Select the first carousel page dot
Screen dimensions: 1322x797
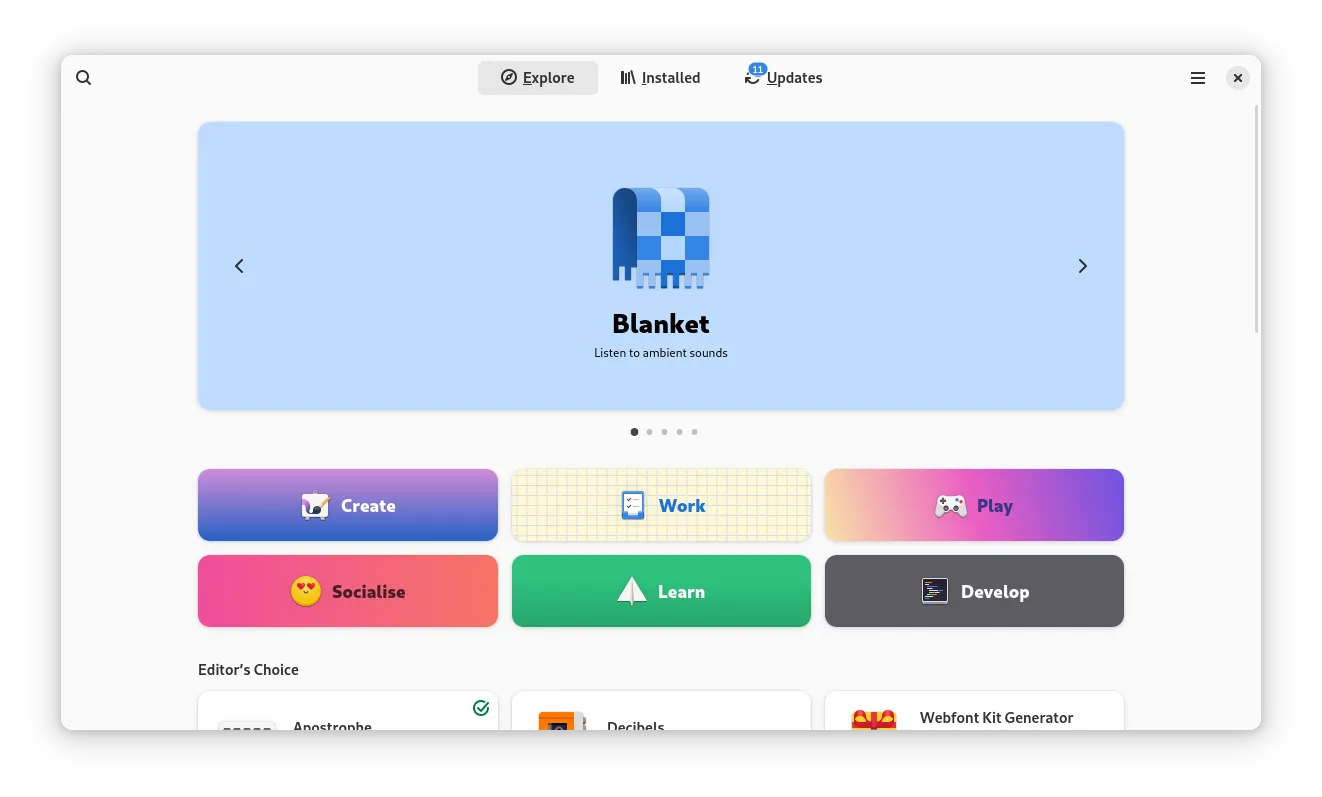click(x=634, y=432)
